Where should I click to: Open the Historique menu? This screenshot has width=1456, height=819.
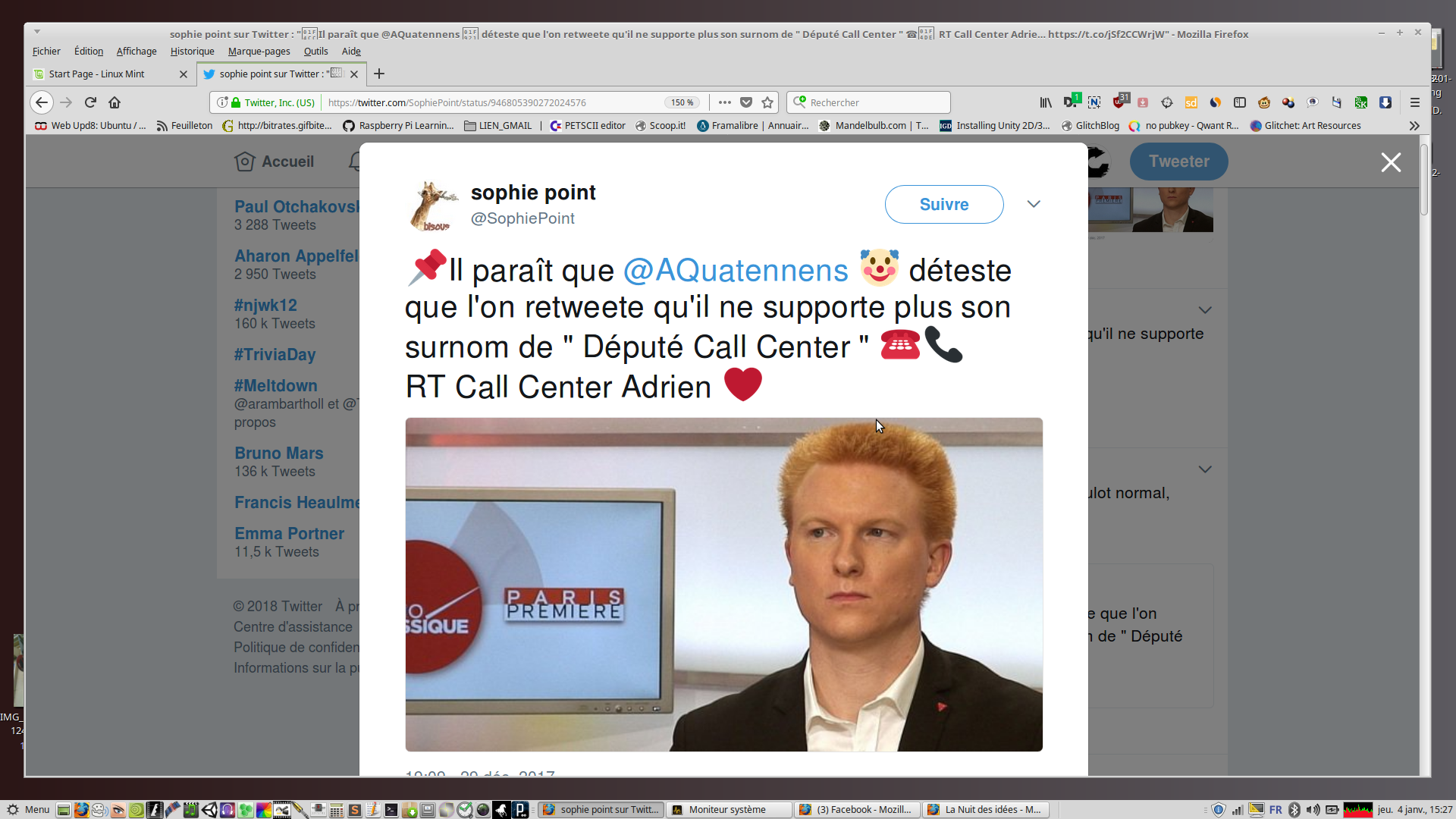coord(192,52)
